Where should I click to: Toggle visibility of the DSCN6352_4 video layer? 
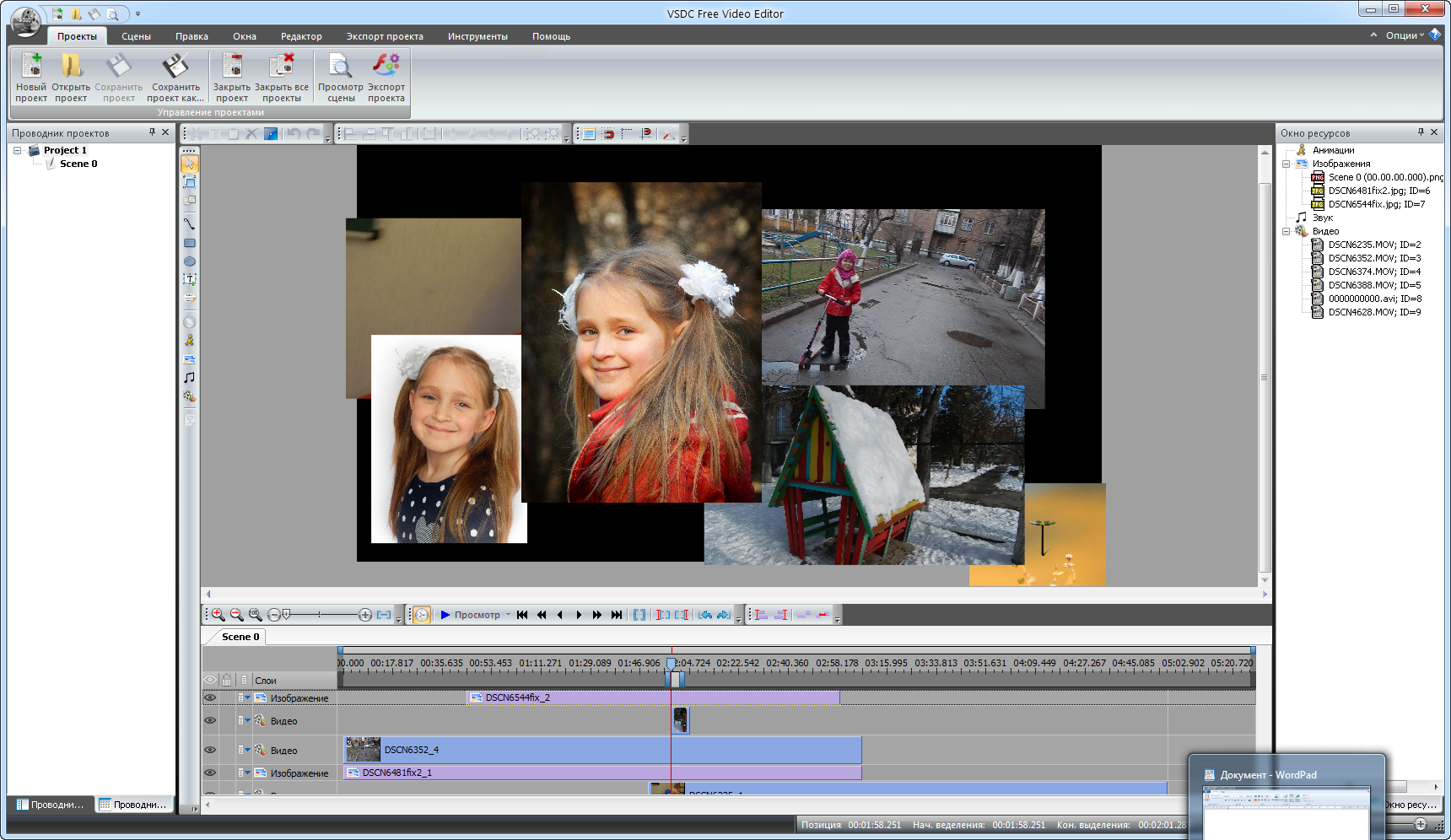tap(210, 750)
